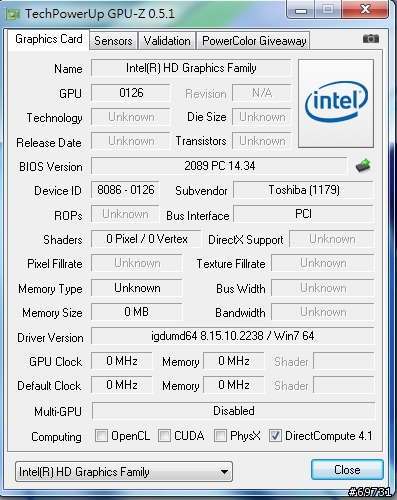
Task: Click the Memory Type field showing Unknown
Action: (137, 288)
